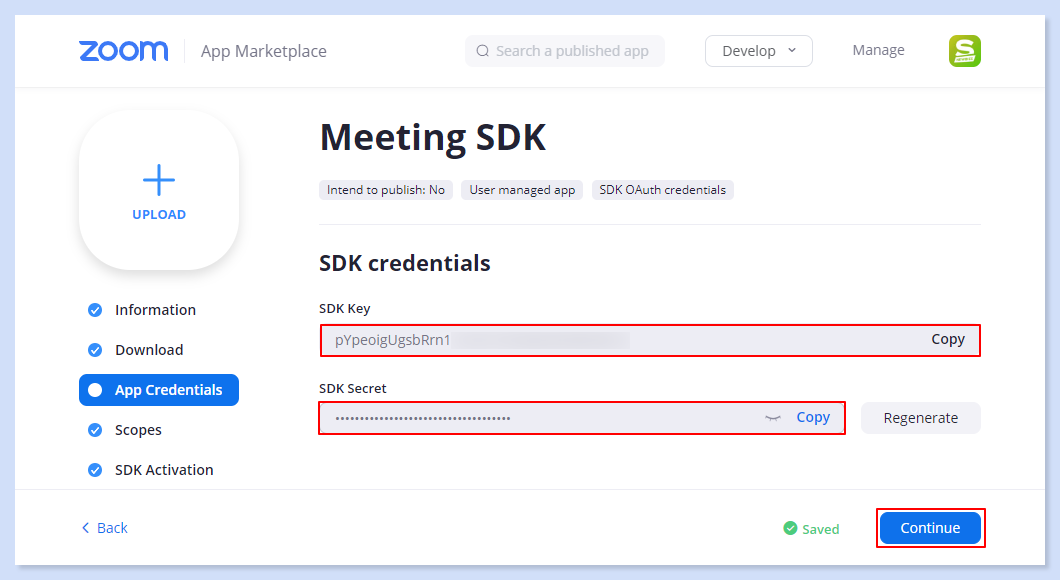Click the plus upload icon

(x=159, y=180)
